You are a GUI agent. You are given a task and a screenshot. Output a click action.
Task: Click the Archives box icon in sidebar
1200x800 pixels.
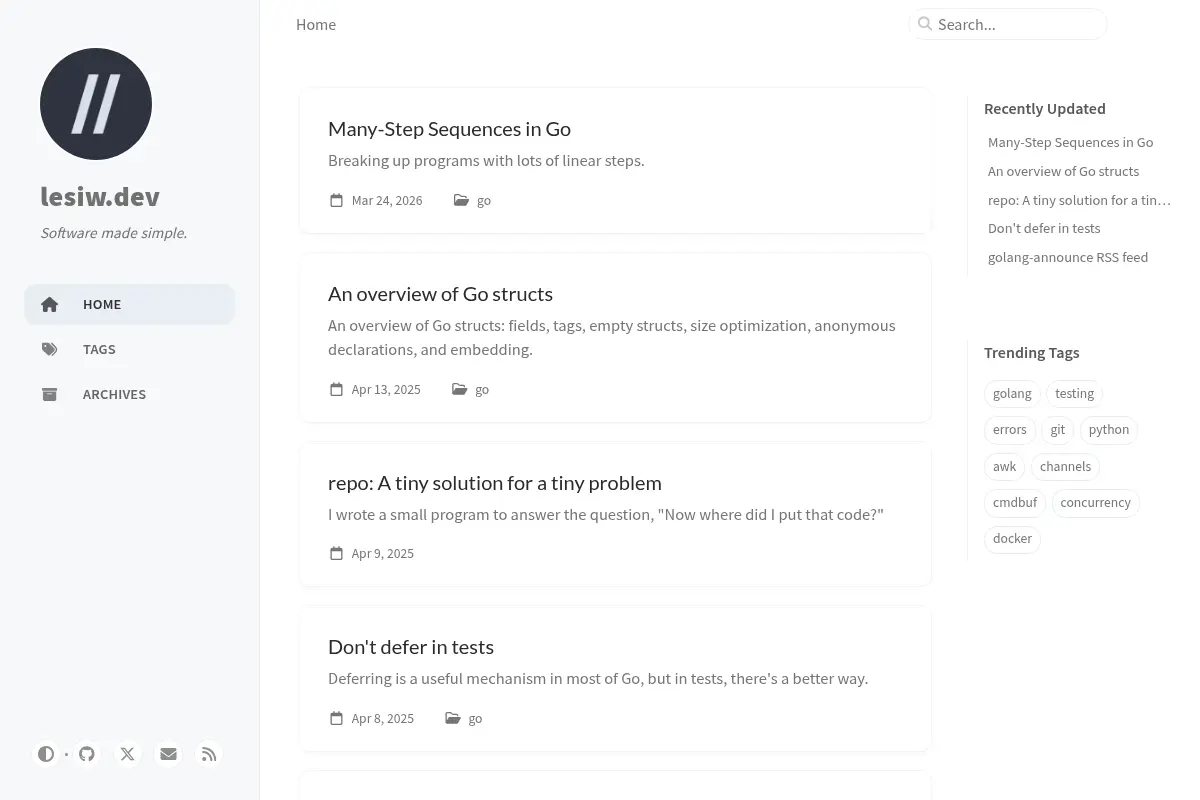click(x=50, y=394)
